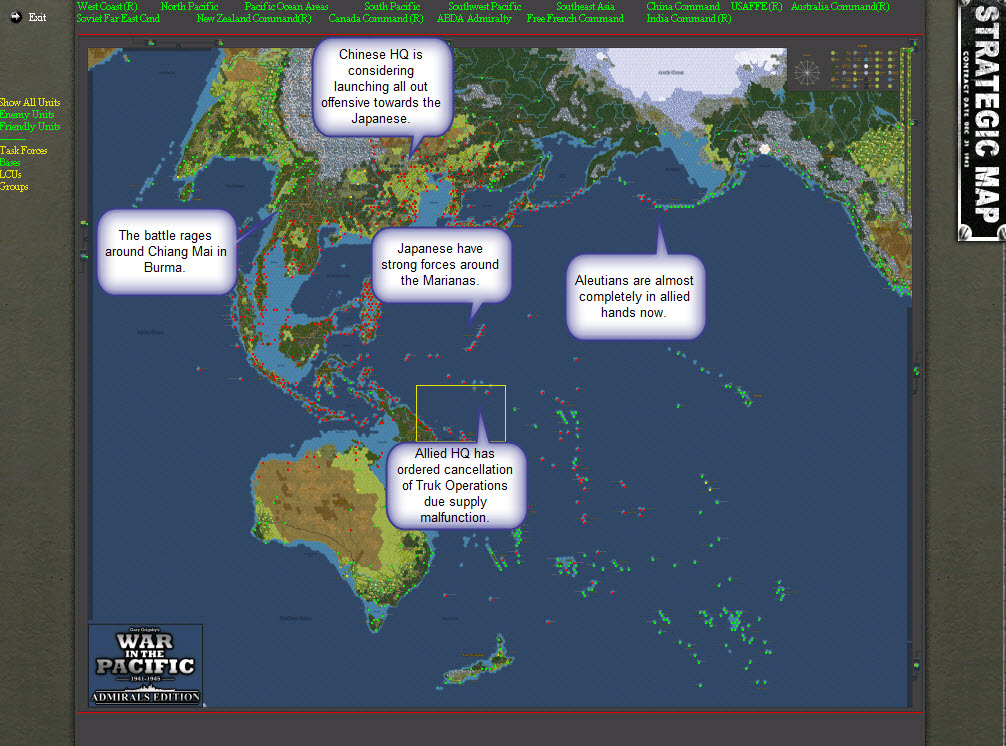
Task: Select Free French Command
Action: coord(575,19)
